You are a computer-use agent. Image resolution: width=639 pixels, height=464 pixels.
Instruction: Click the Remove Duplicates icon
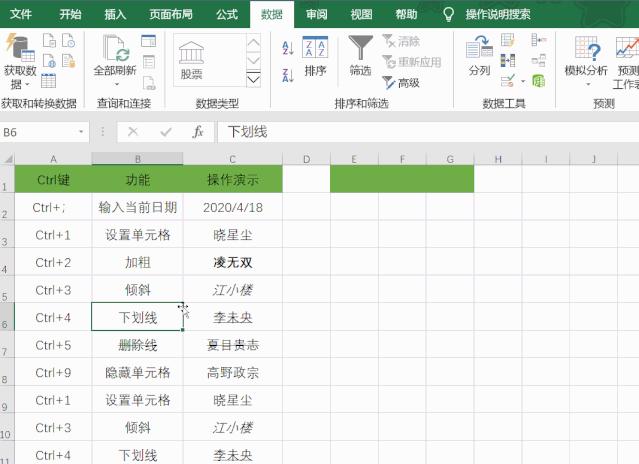(x=508, y=61)
